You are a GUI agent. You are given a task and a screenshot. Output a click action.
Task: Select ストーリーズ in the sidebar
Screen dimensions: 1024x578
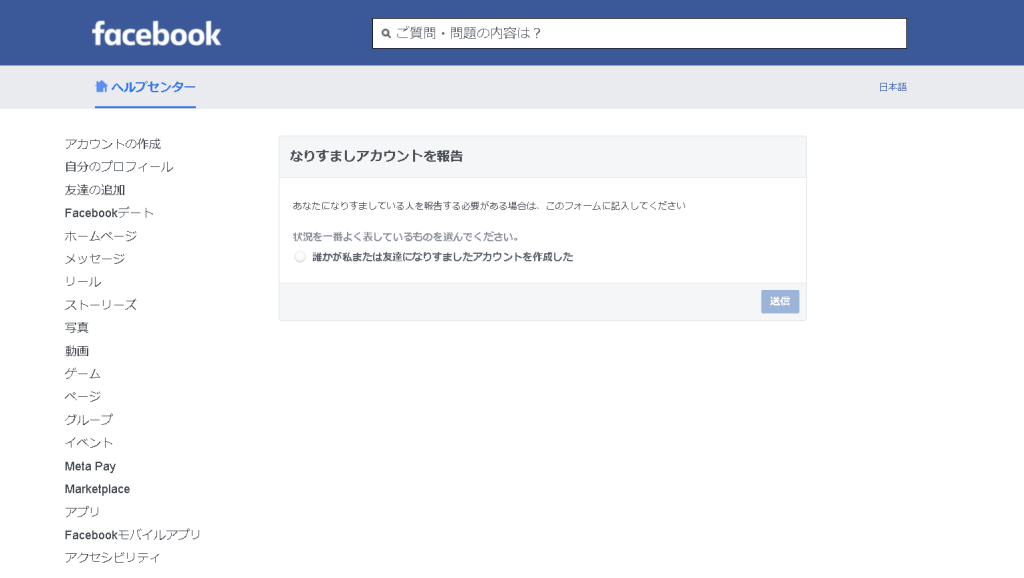101,305
